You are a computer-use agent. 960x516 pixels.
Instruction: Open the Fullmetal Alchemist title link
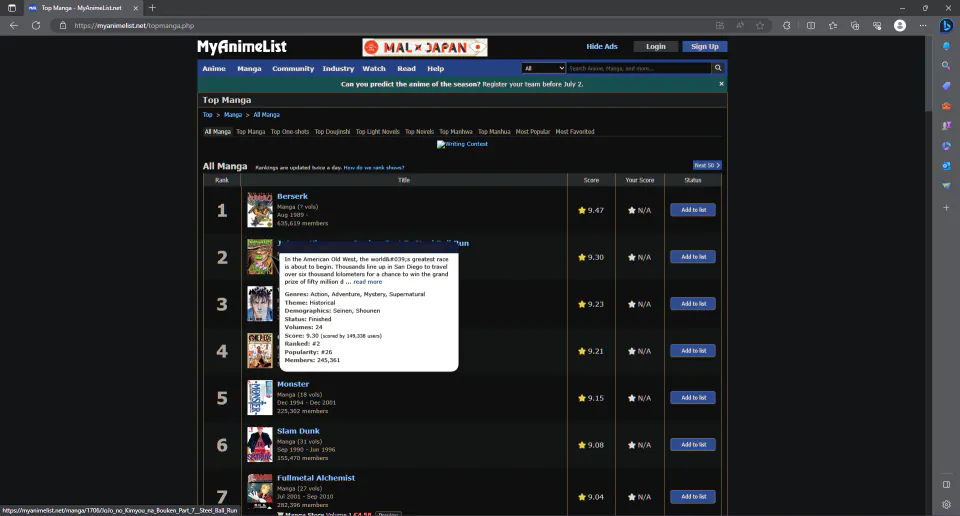click(x=316, y=478)
